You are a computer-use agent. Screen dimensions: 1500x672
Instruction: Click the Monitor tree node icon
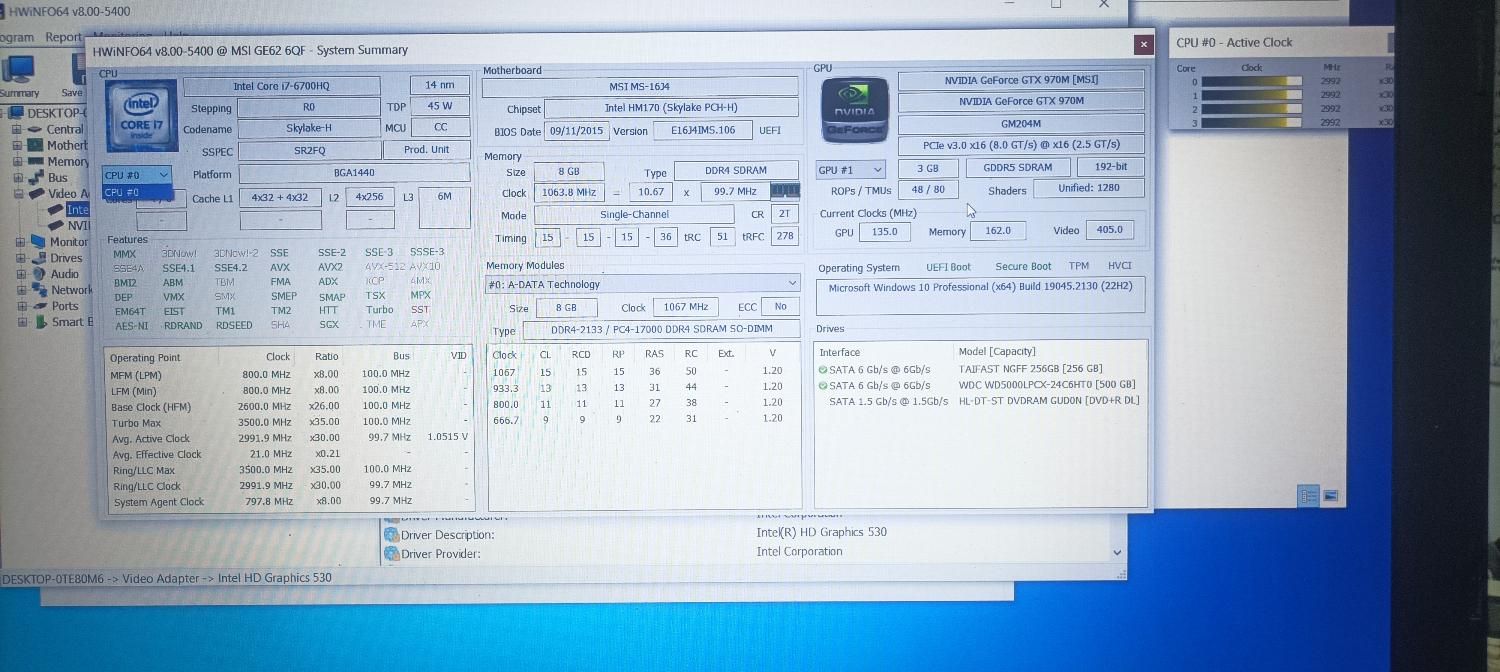point(38,241)
